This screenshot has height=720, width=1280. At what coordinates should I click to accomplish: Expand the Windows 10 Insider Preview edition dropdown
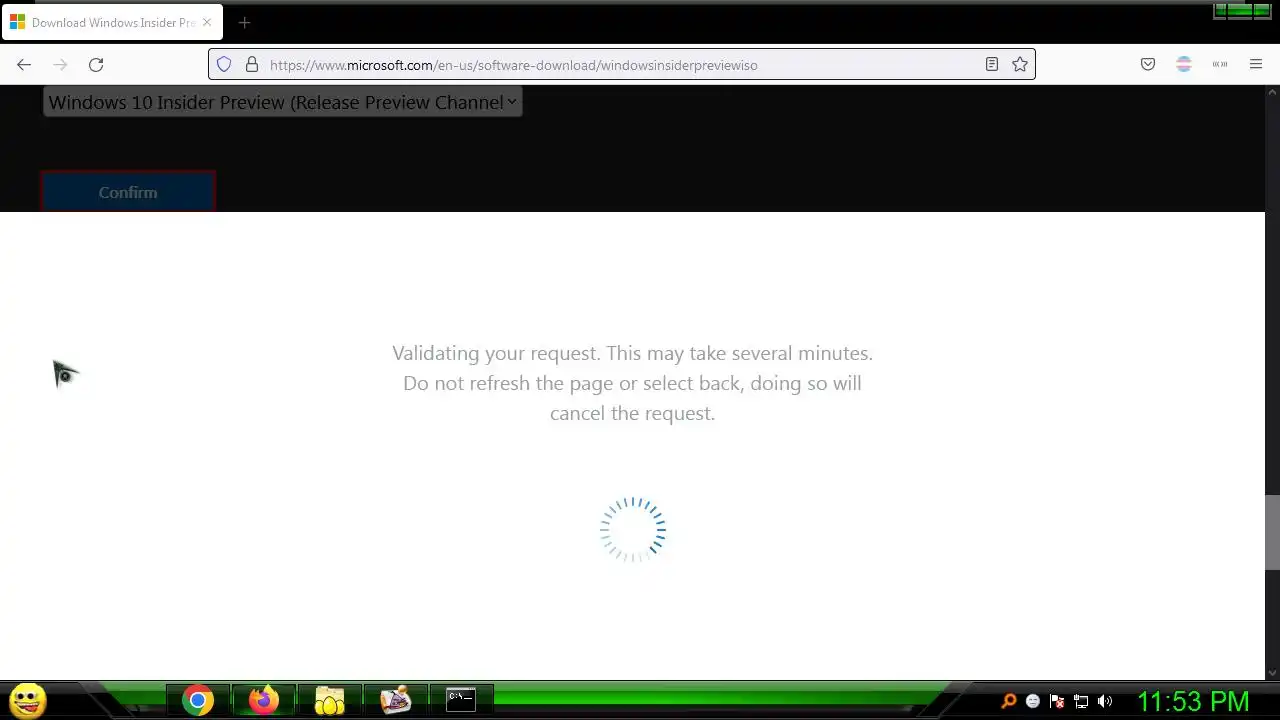[282, 102]
